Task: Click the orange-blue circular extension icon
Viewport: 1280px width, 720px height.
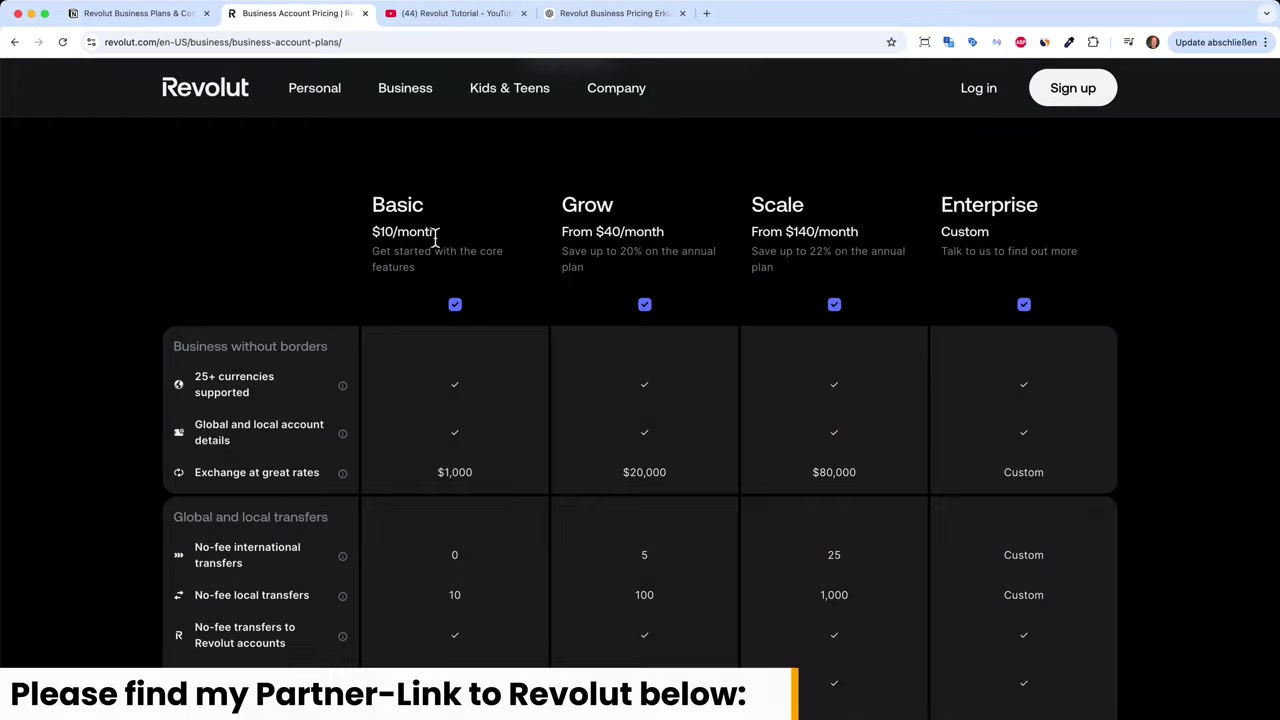Action: [x=1044, y=42]
